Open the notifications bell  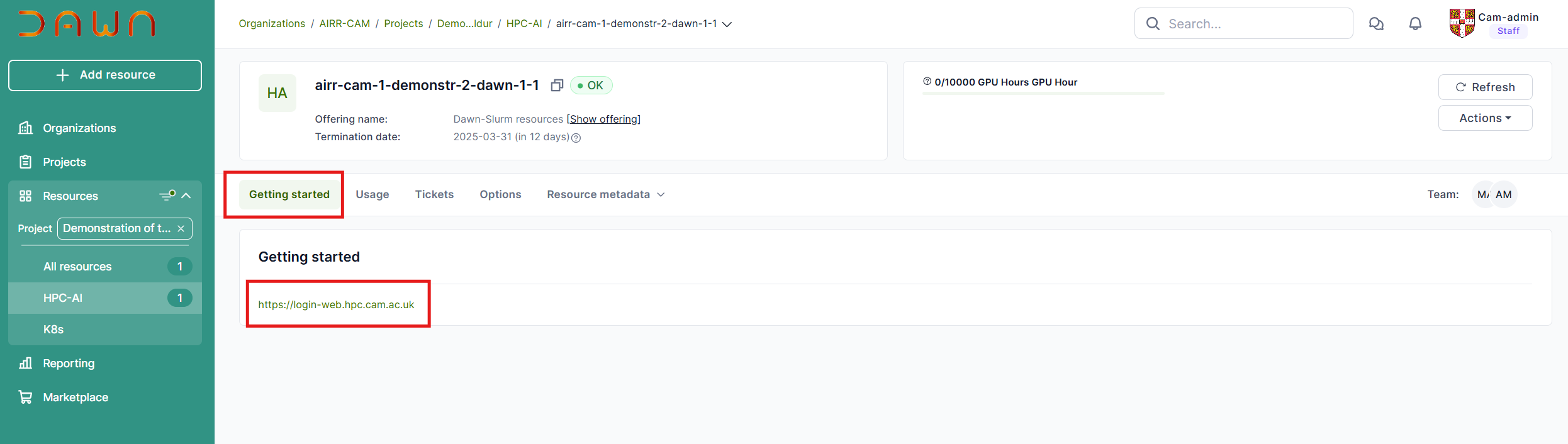coord(1415,24)
